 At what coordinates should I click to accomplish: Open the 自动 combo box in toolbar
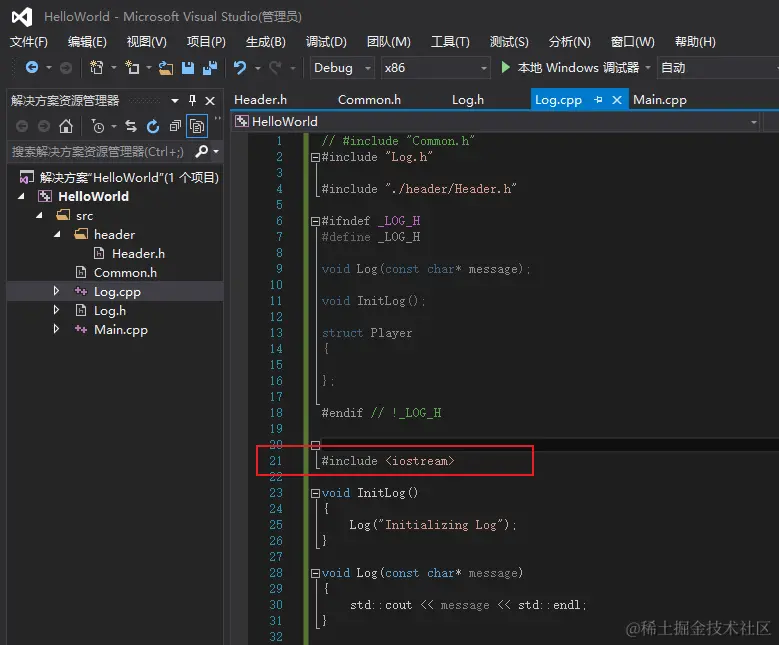coord(718,68)
